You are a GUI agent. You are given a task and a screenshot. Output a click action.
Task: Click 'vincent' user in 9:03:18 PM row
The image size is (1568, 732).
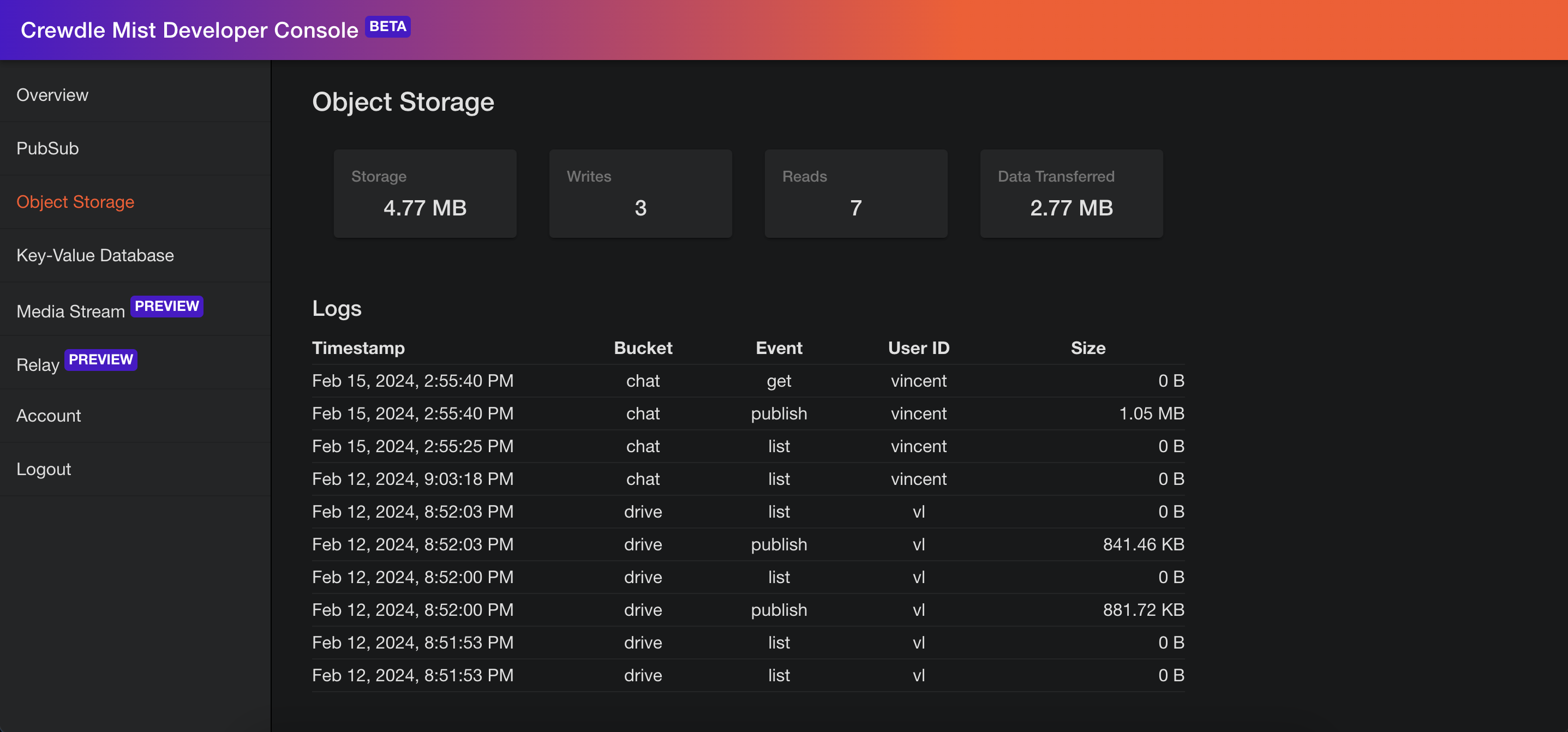coord(919,479)
